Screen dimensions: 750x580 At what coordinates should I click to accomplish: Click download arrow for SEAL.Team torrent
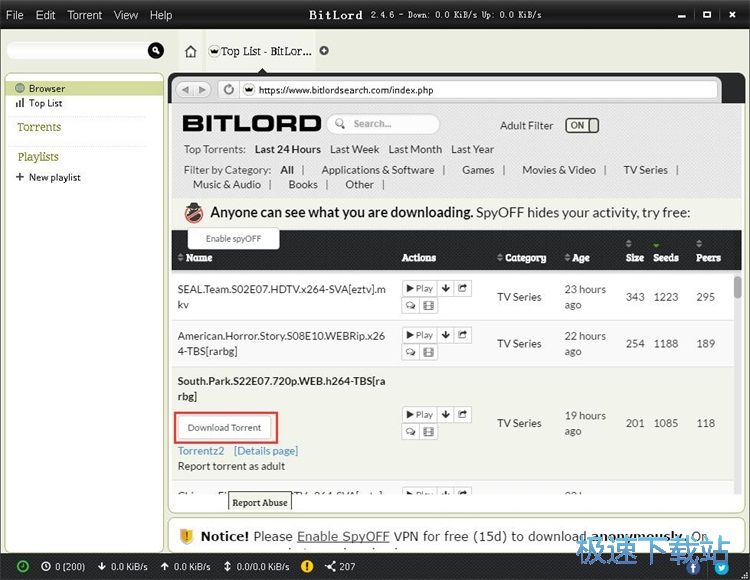click(x=446, y=288)
